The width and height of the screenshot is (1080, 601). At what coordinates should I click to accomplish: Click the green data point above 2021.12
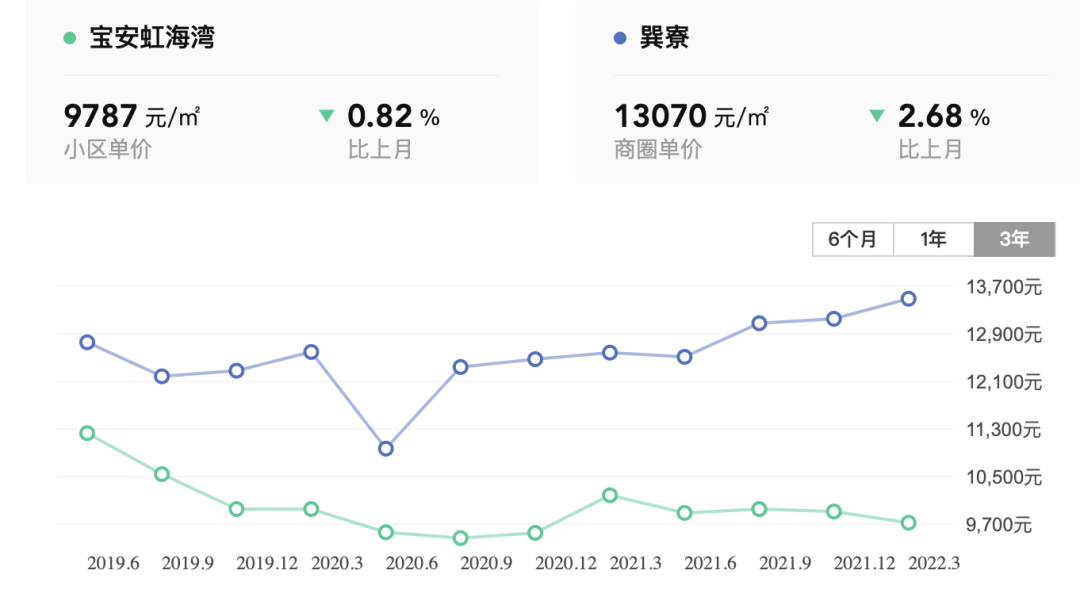click(833, 512)
